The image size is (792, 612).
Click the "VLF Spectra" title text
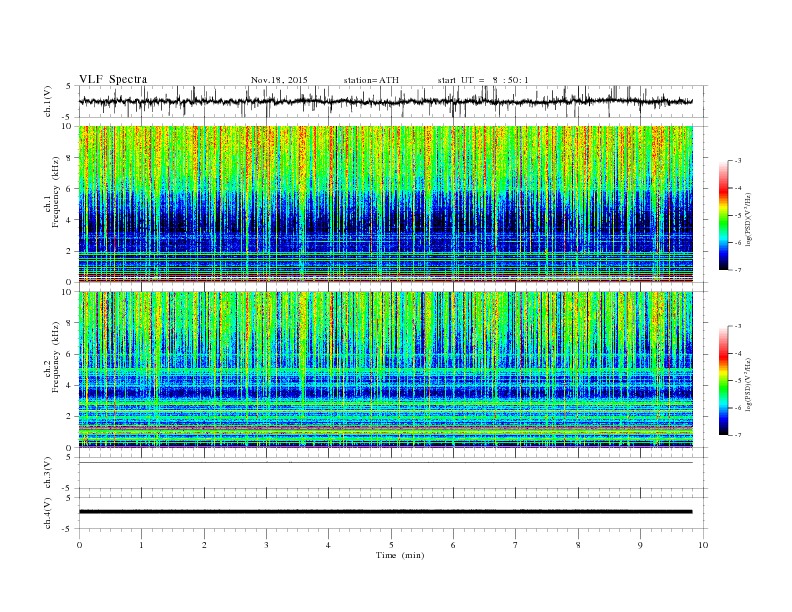[x=113, y=79]
